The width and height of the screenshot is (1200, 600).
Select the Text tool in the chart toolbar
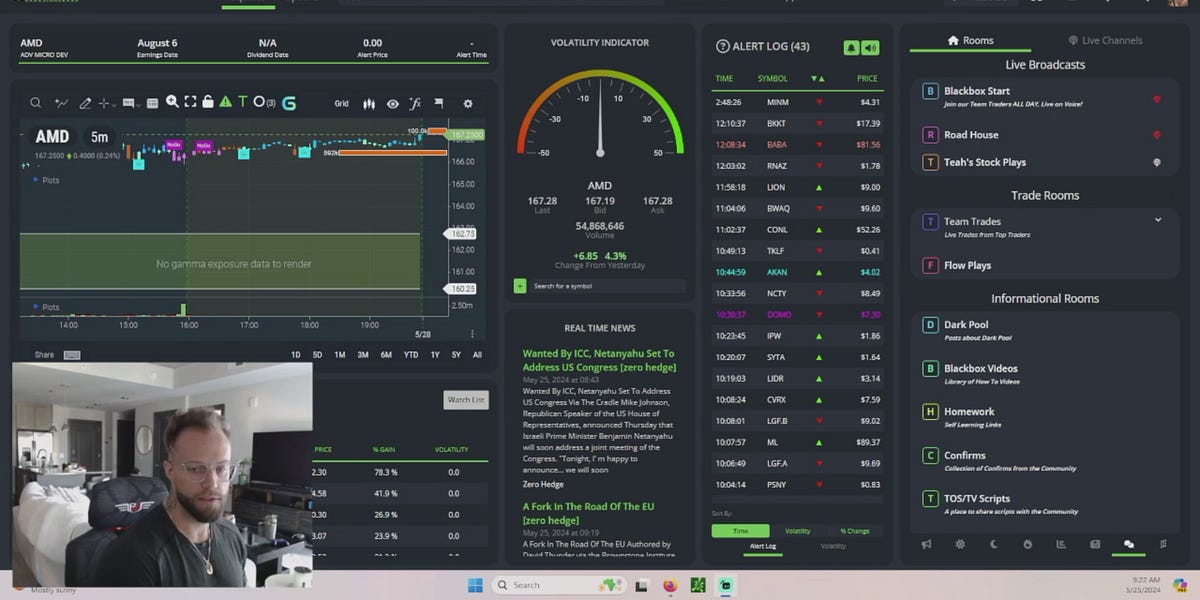242,103
